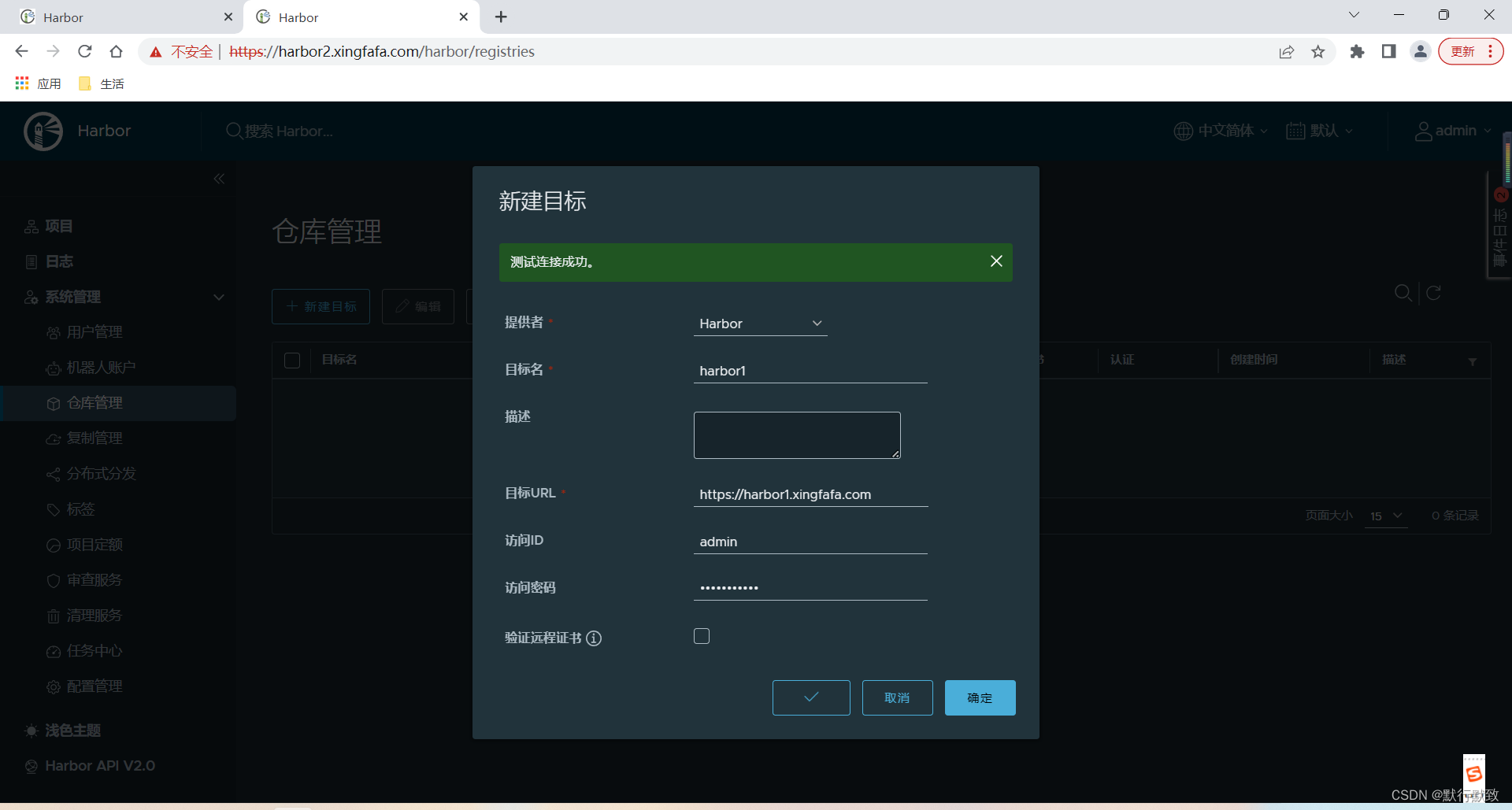Bookmark this page with star icon
The height and width of the screenshot is (810, 1512).
pyautogui.click(x=1318, y=51)
